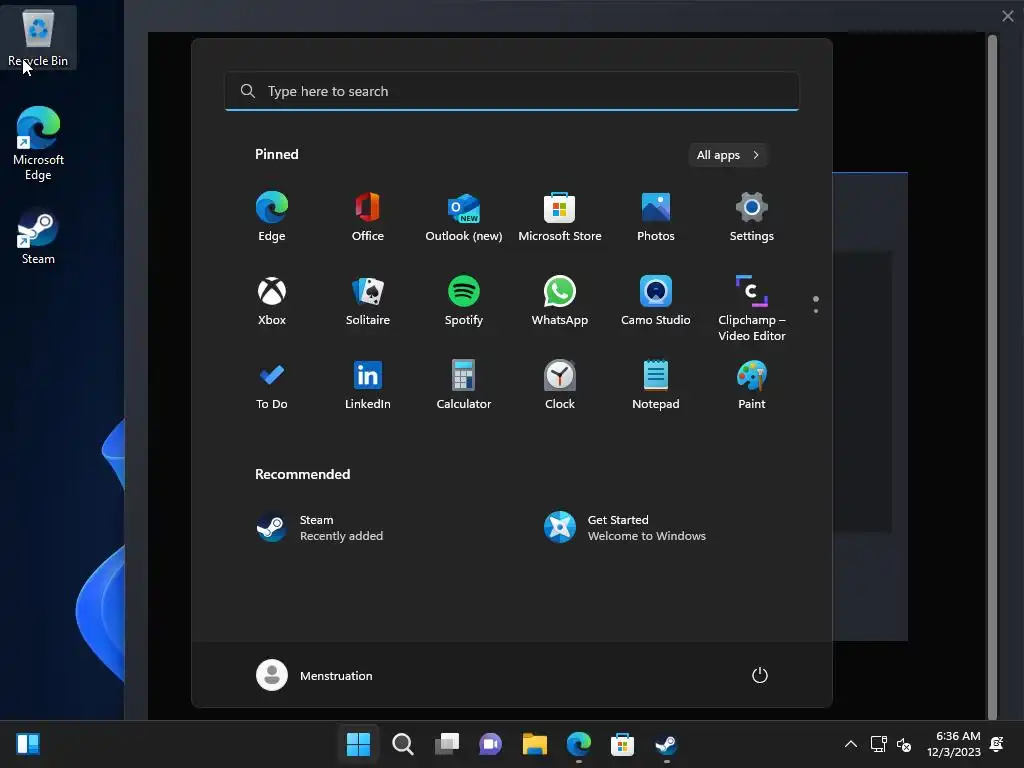This screenshot has height=768, width=1024.
Task: Select Microsoft Edge desktop shortcut
Action: point(38,144)
